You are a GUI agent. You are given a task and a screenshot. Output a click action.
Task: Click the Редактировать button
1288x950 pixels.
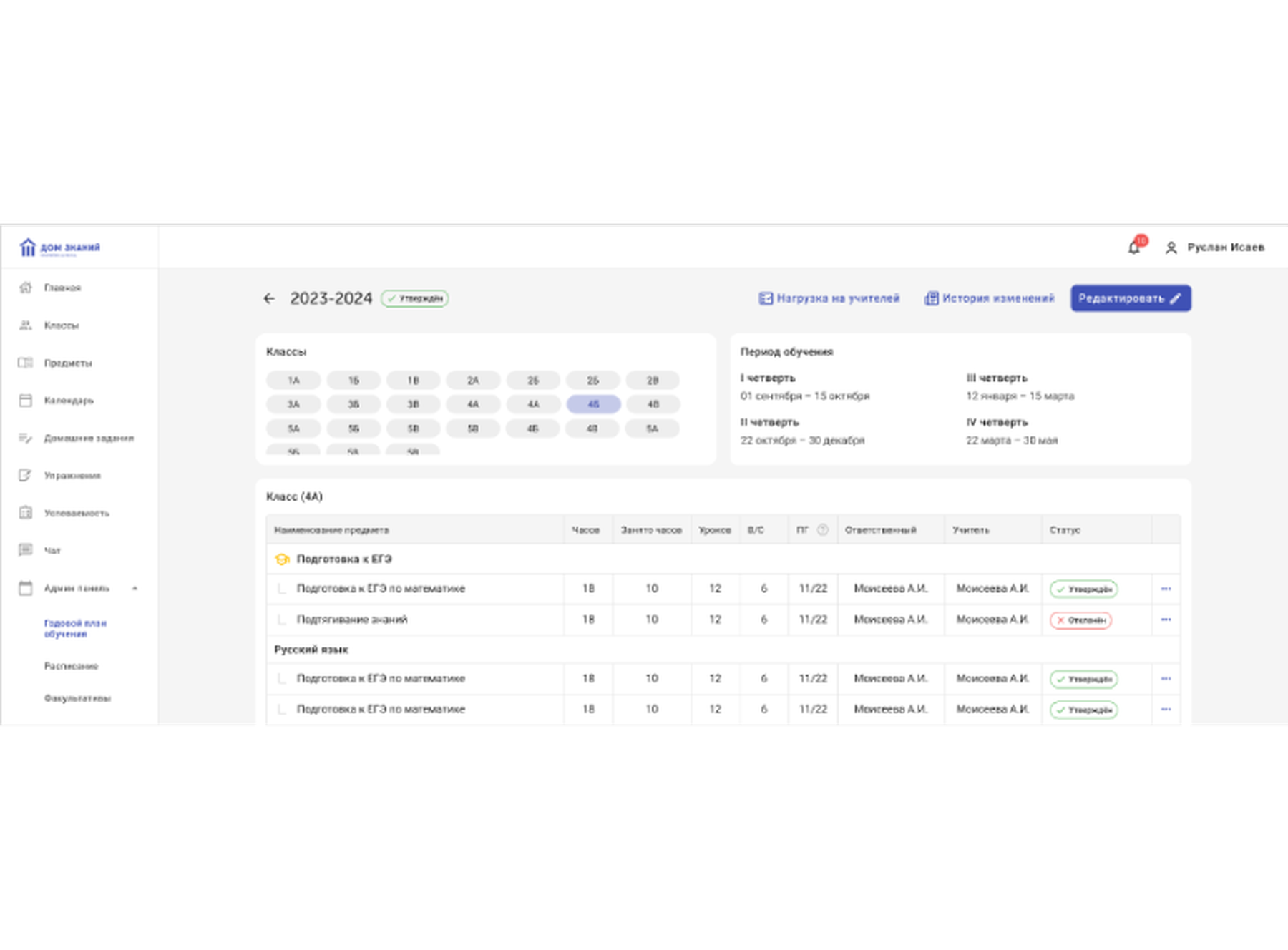pos(1131,298)
